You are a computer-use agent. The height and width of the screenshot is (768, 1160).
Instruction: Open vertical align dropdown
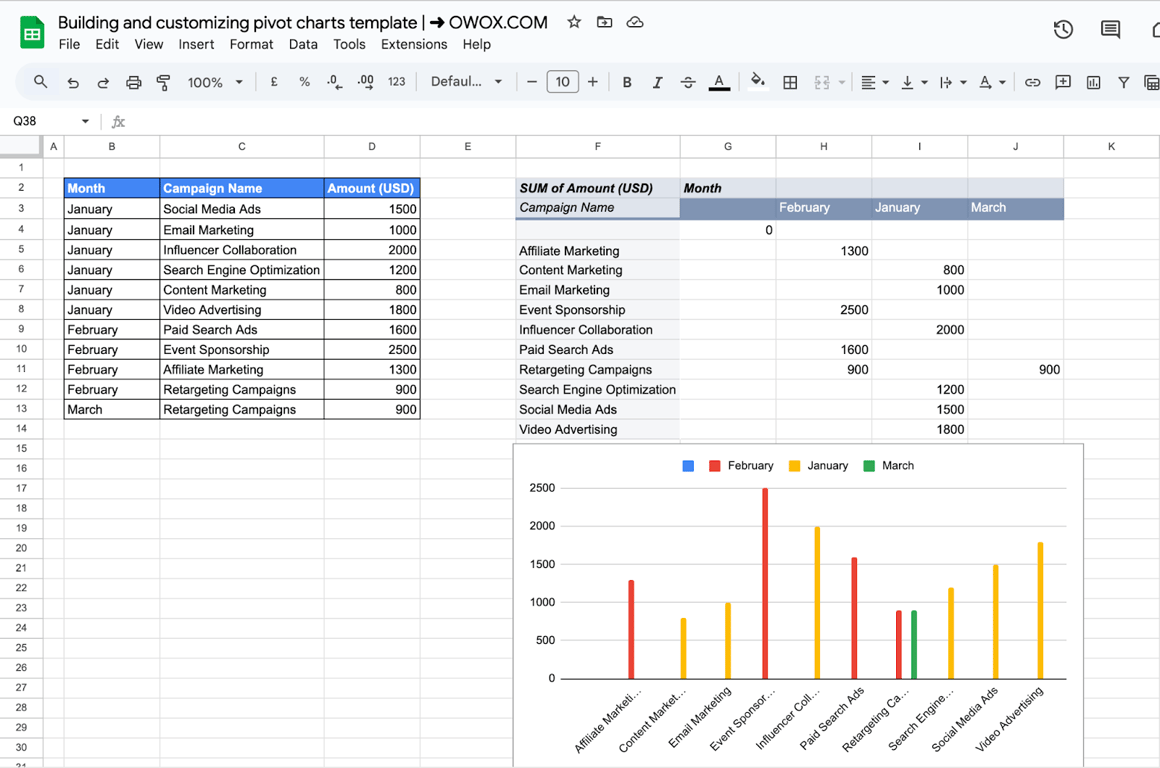click(914, 82)
